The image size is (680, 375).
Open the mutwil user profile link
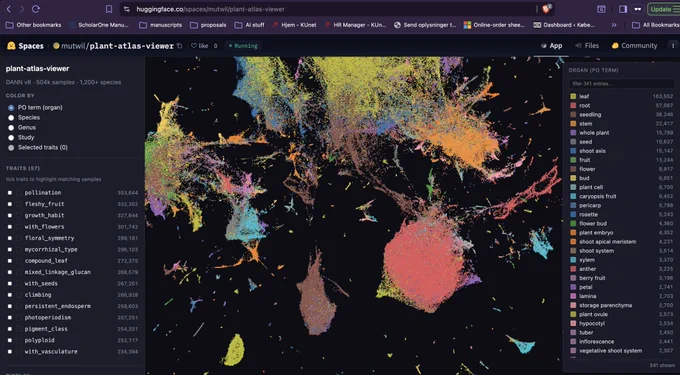74,46
